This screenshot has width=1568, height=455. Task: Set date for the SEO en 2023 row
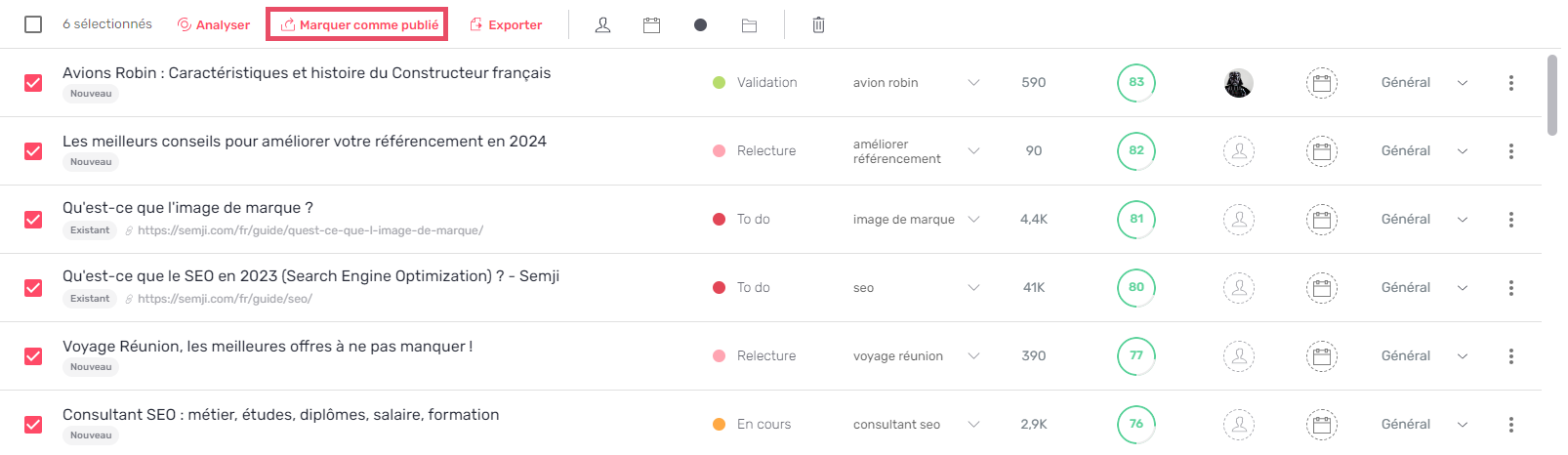1322,288
